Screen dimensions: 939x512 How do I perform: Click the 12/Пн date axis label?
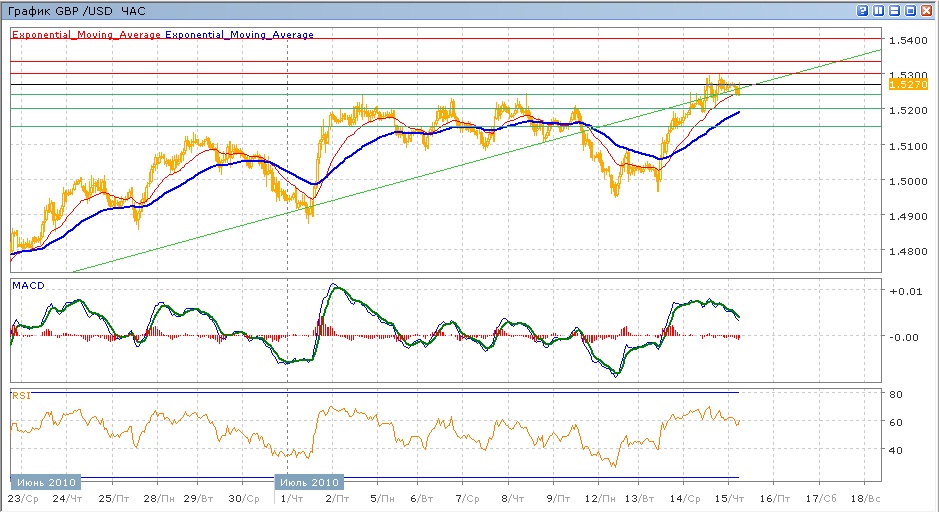coord(599,497)
